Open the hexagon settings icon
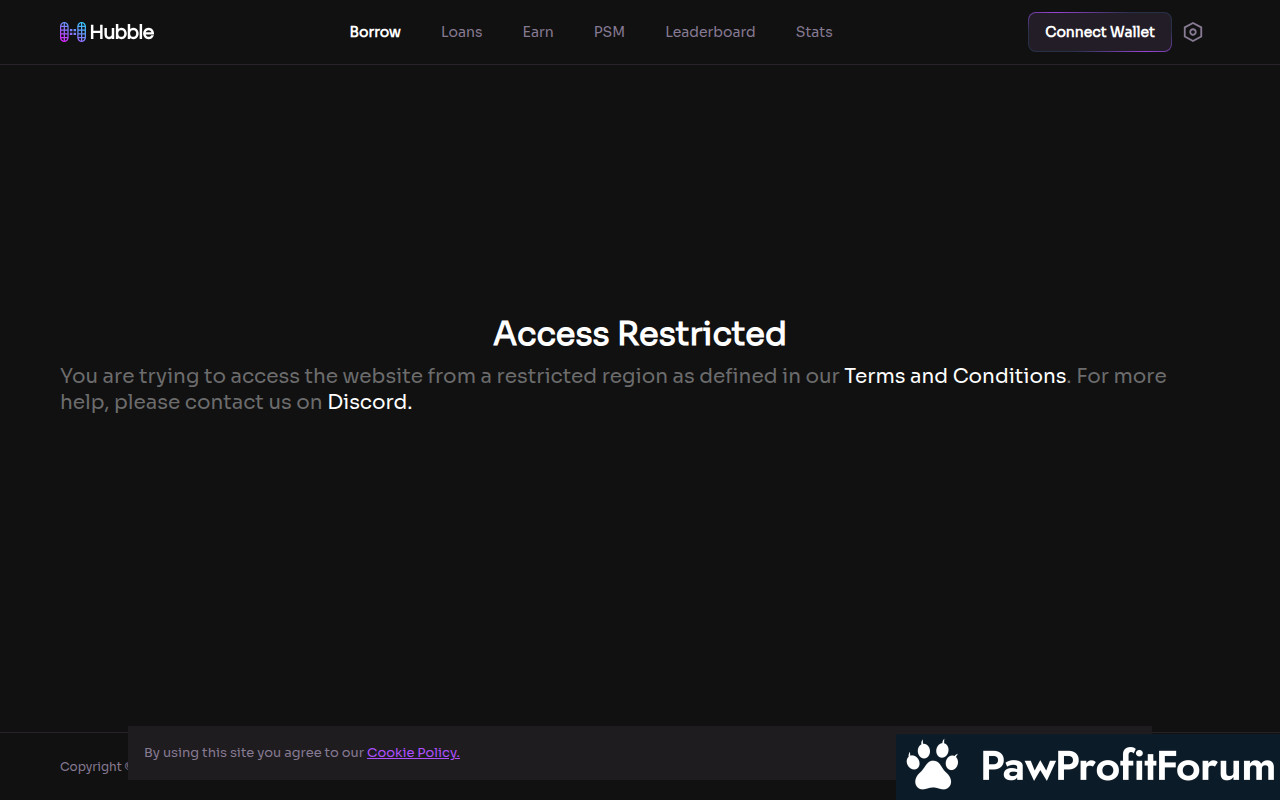Screen dimensions: 1280x800 [x=1192, y=32]
